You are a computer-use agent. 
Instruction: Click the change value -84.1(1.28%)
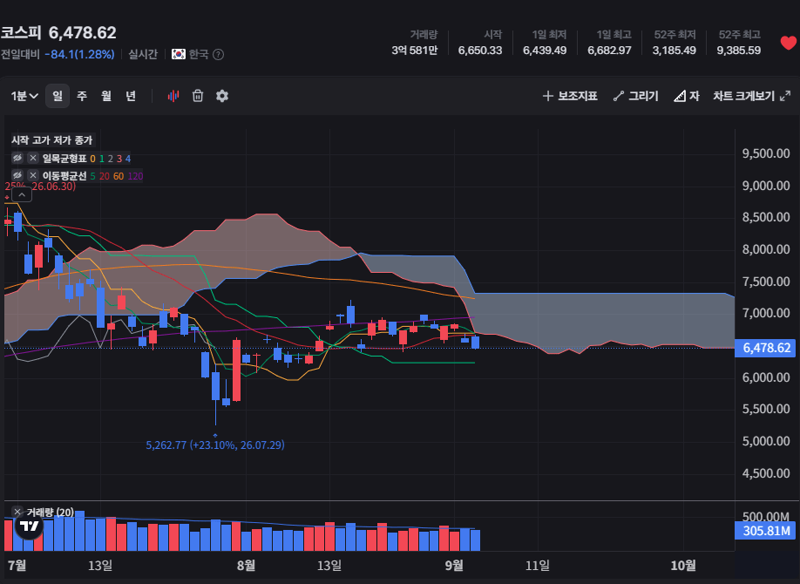tap(80, 55)
